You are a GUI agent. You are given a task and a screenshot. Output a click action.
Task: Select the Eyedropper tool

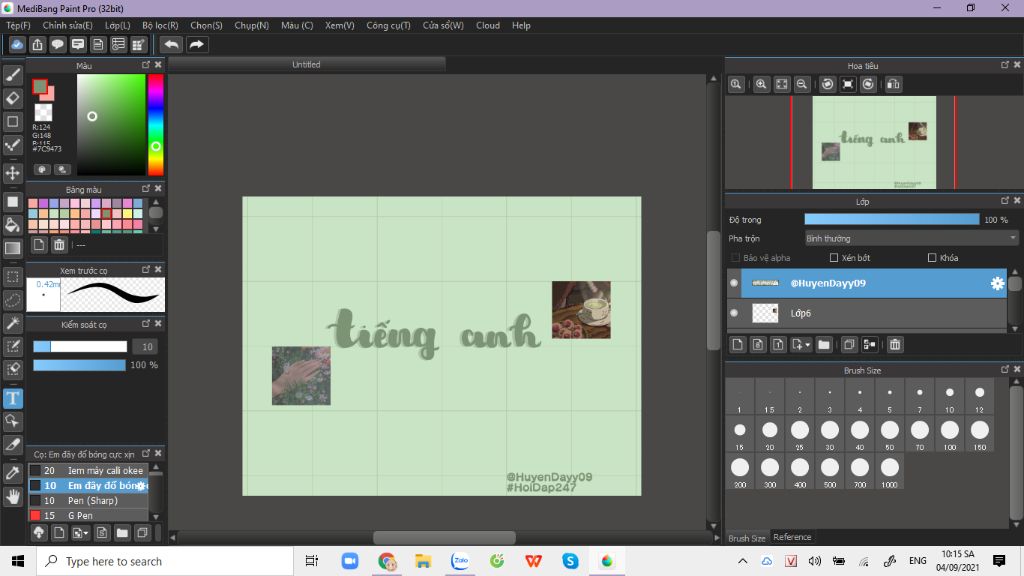pyautogui.click(x=12, y=473)
